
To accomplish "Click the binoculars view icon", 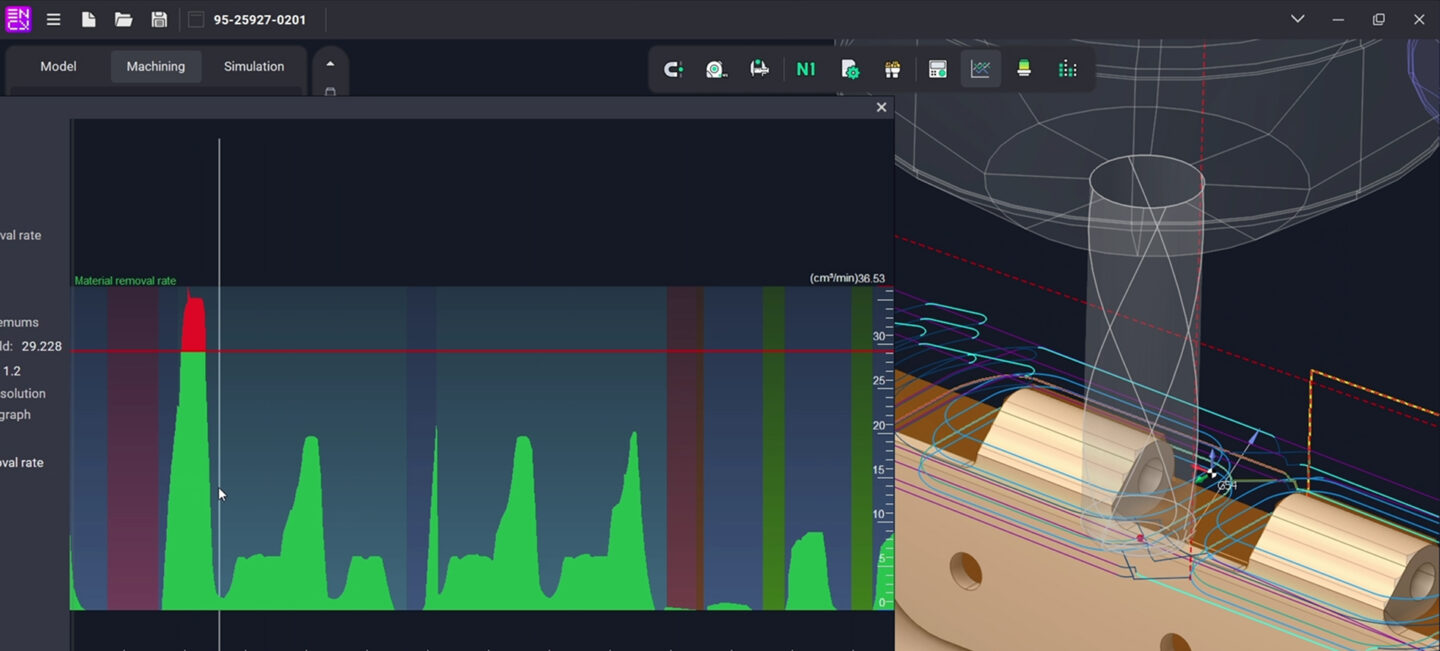I will [893, 69].
